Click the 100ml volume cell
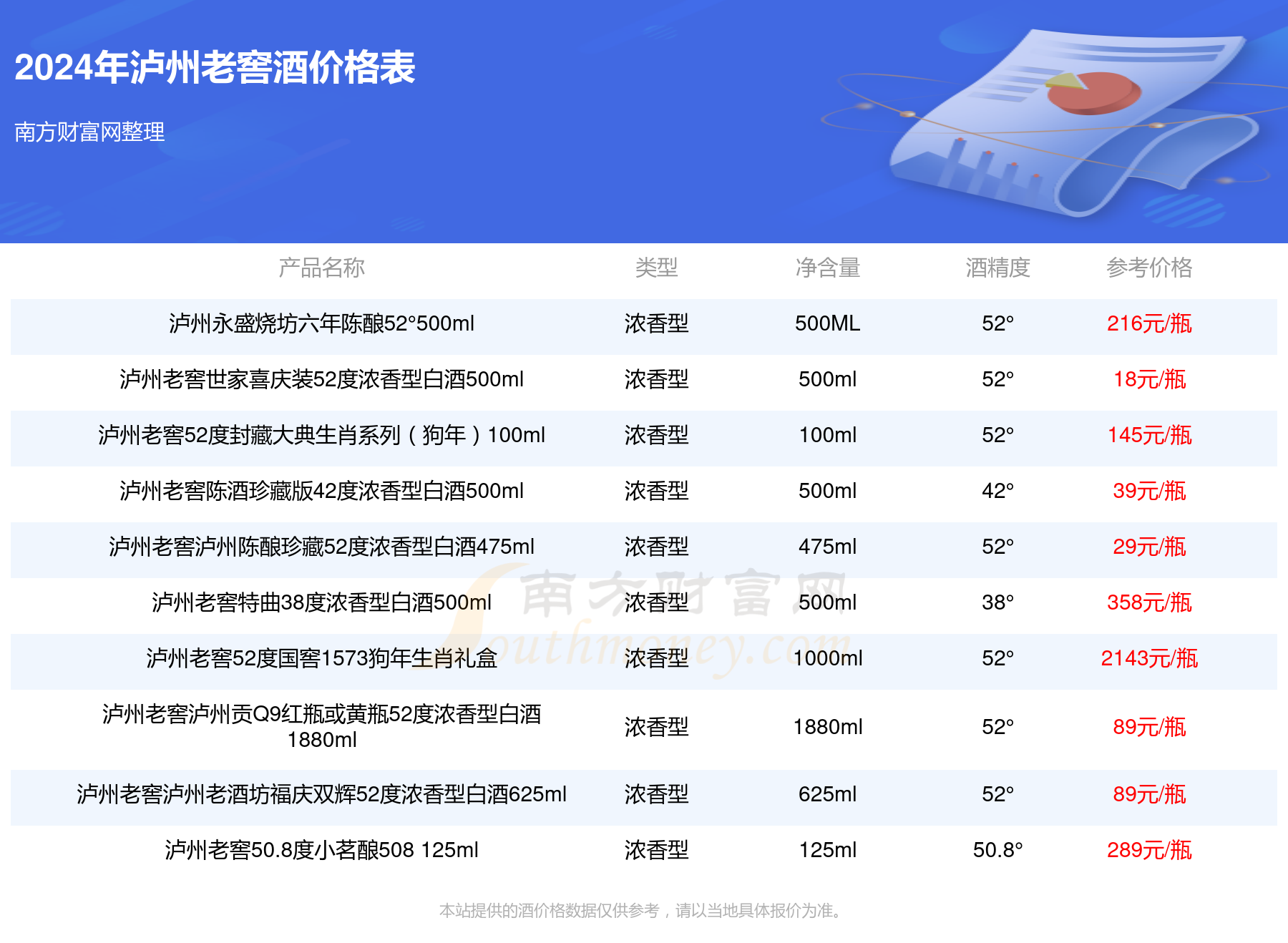 point(828,435)
